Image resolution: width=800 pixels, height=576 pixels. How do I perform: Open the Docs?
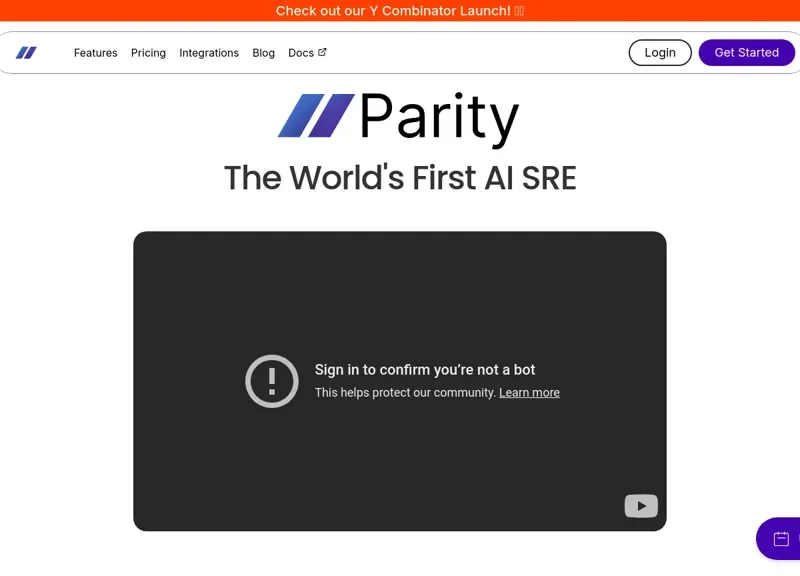[302, 53]
